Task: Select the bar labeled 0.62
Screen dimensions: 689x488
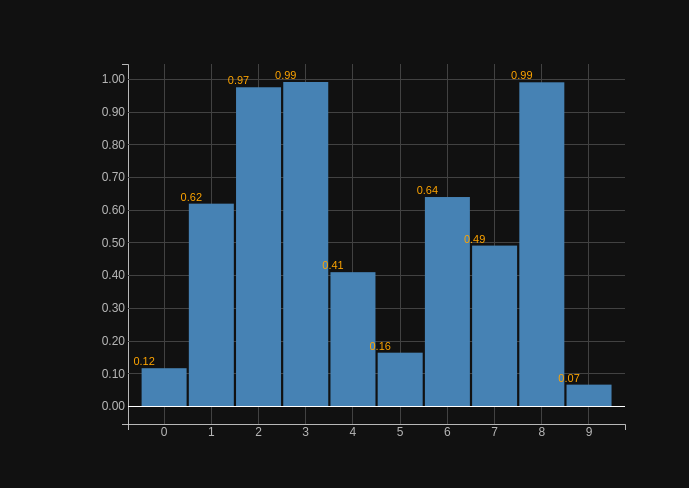Action: click(211, 305)
